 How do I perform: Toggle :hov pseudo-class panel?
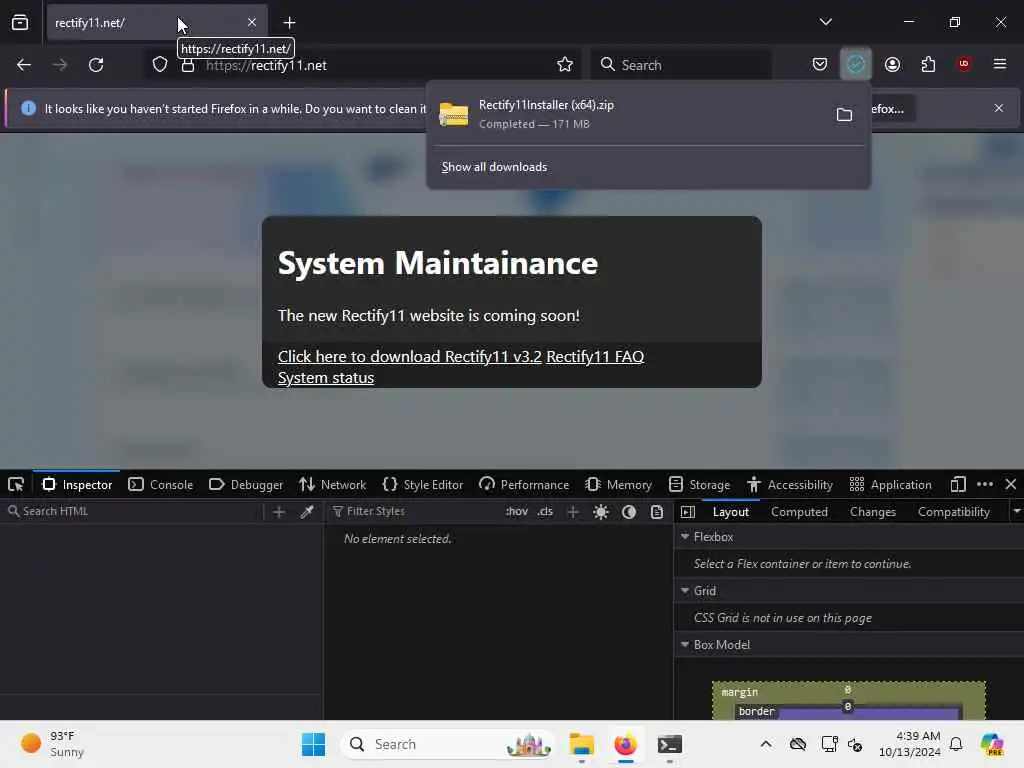pos(517,511)
